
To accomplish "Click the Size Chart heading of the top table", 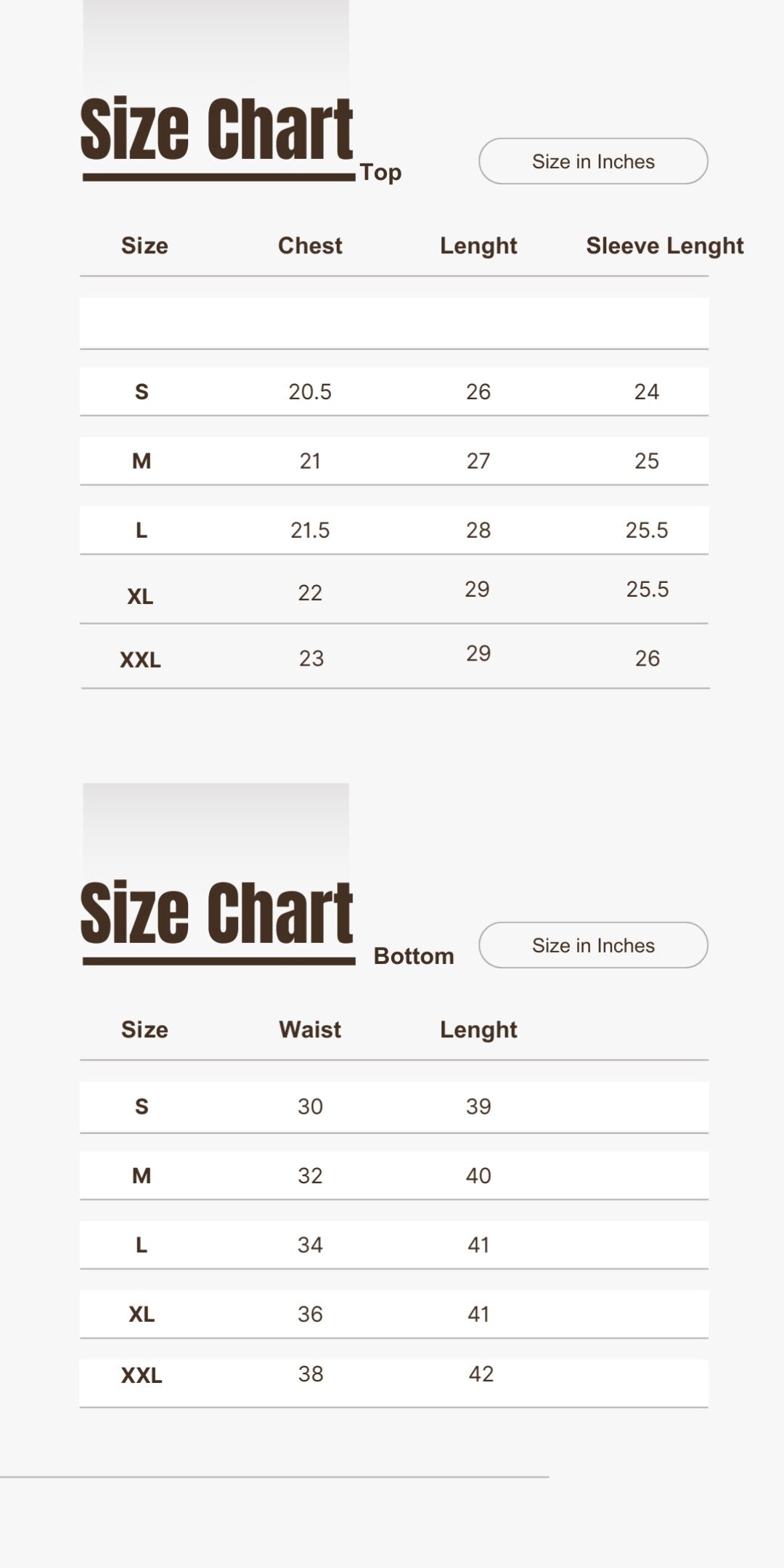I will [216, 129].
